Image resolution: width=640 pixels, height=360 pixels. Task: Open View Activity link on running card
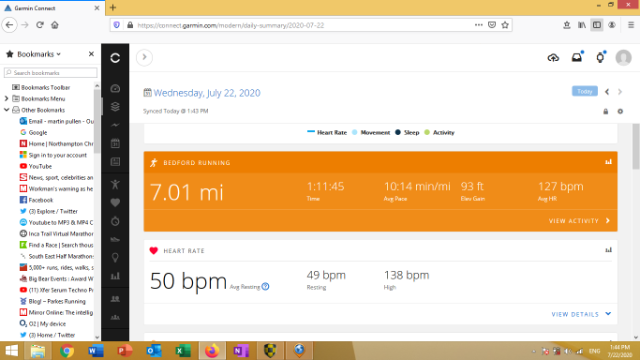[x=580, y=221]
